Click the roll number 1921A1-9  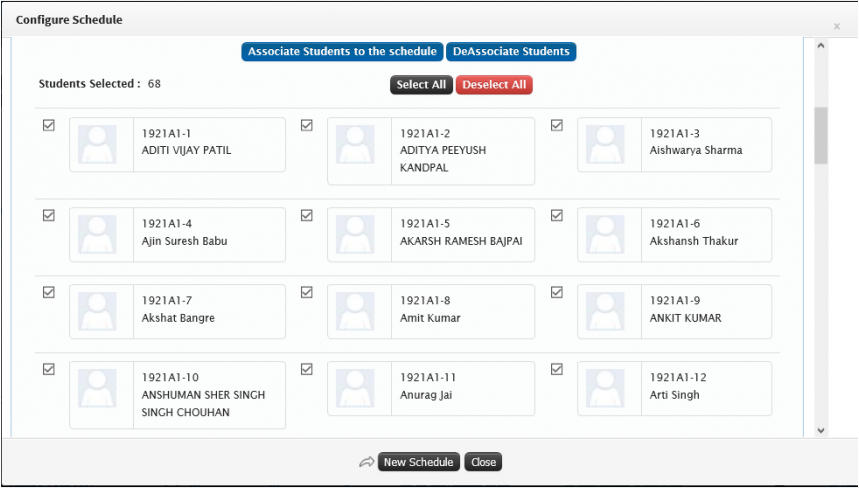[675, 301]
